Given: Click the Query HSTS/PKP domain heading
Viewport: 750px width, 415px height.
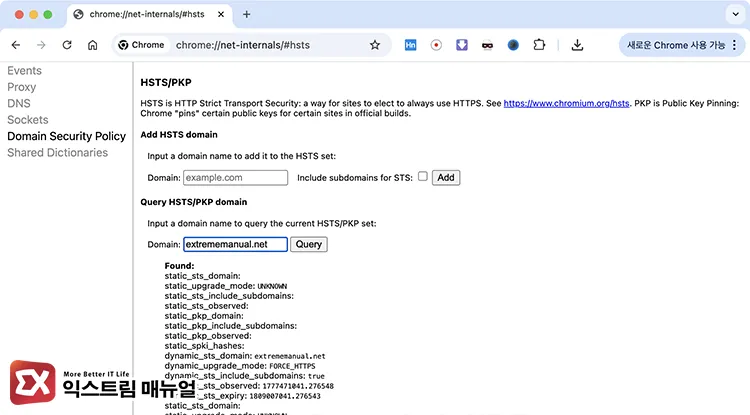Looking at the screenshot, I should 194,202.
